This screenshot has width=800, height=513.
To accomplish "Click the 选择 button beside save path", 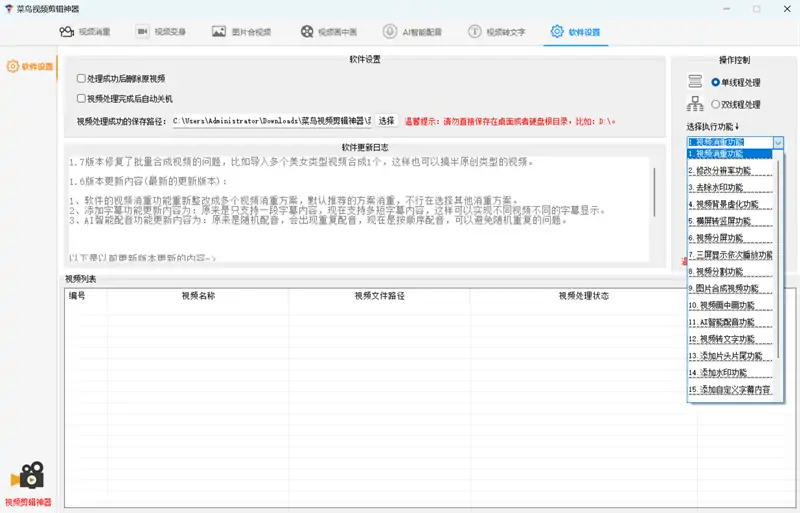I will [x=387, y=121].
